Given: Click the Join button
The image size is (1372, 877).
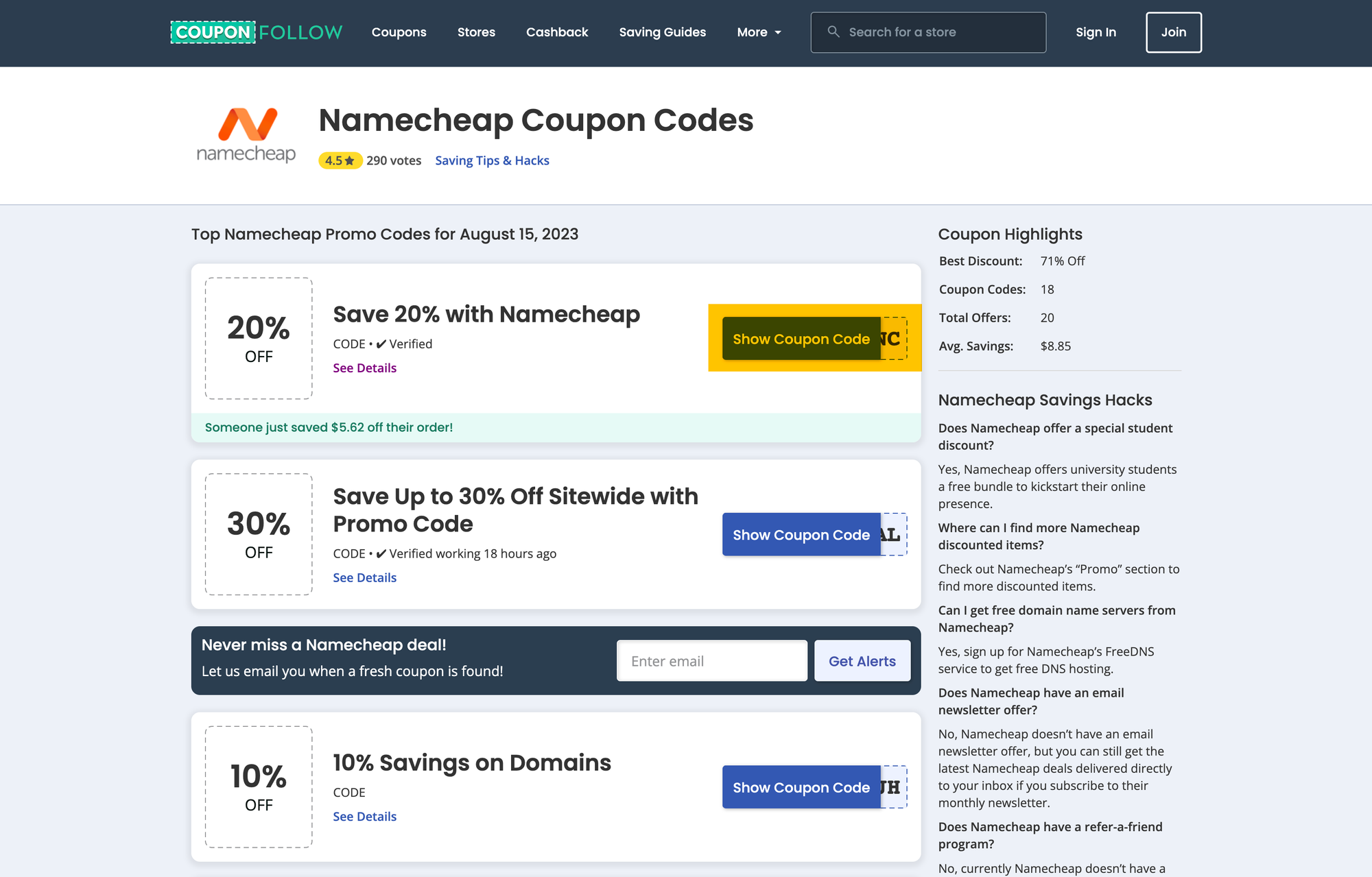Looking at the screenshot, I should (x=1173, y=32).
